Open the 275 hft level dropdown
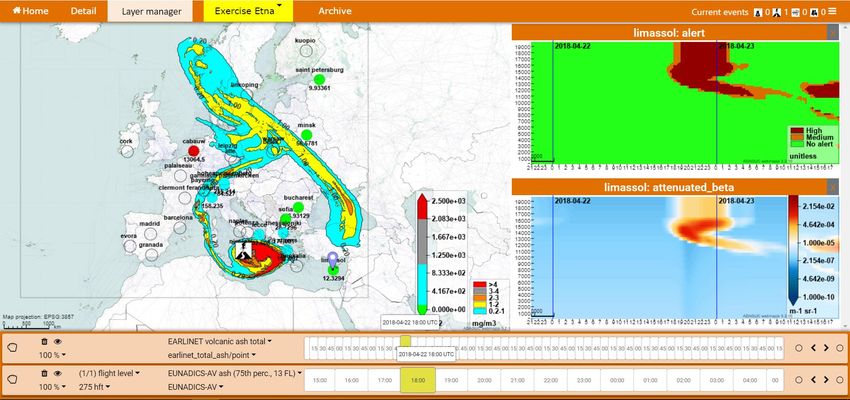 (x=94, y=386)
